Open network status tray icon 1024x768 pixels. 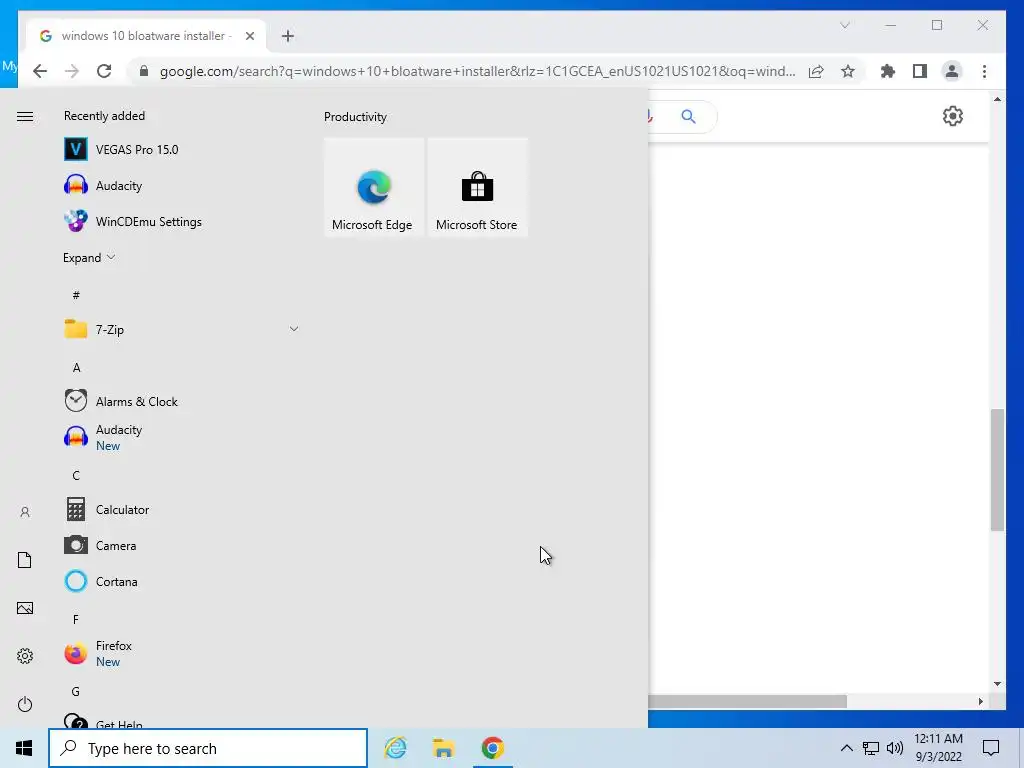(871, 748)
